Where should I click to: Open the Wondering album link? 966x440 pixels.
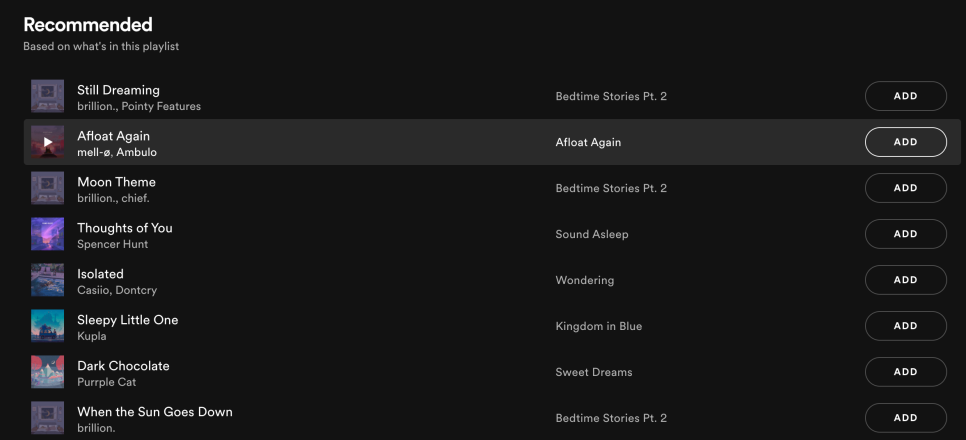(x=585, y=280)
